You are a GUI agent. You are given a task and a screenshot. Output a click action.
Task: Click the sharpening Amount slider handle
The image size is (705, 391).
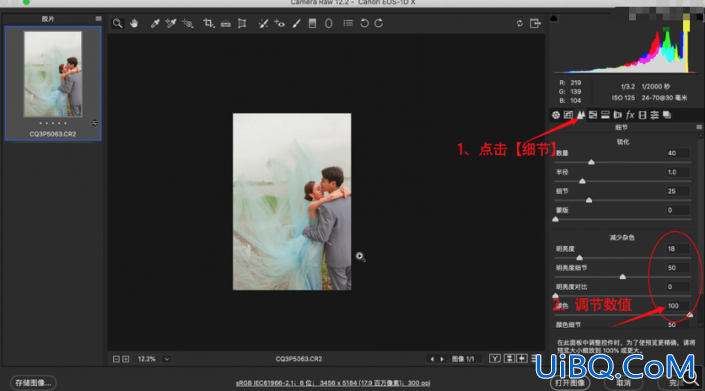pyautogui.click(x=591, y=162)
